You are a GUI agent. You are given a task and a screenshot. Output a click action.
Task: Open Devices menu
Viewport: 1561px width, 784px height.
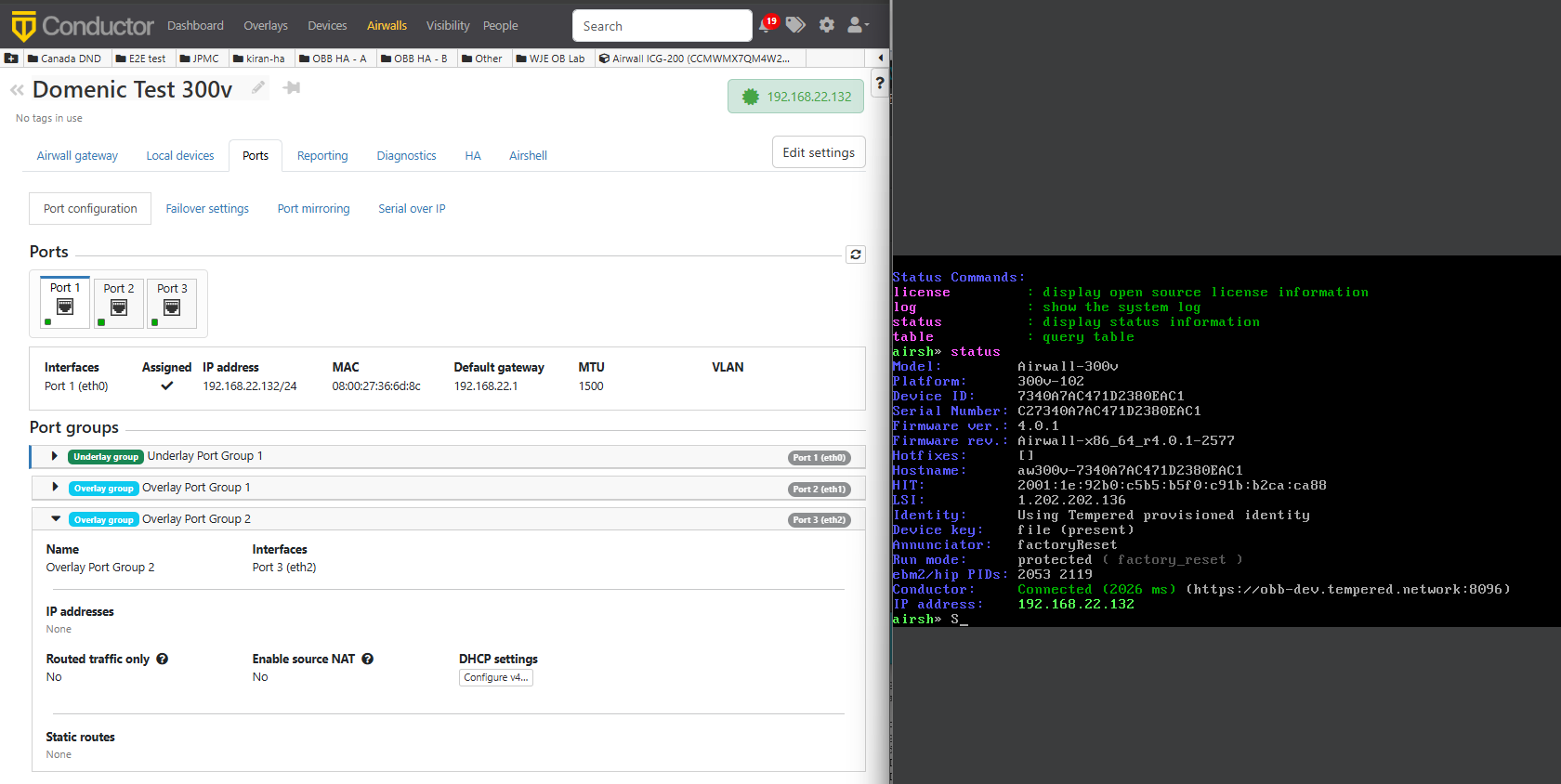click(327, 25)
